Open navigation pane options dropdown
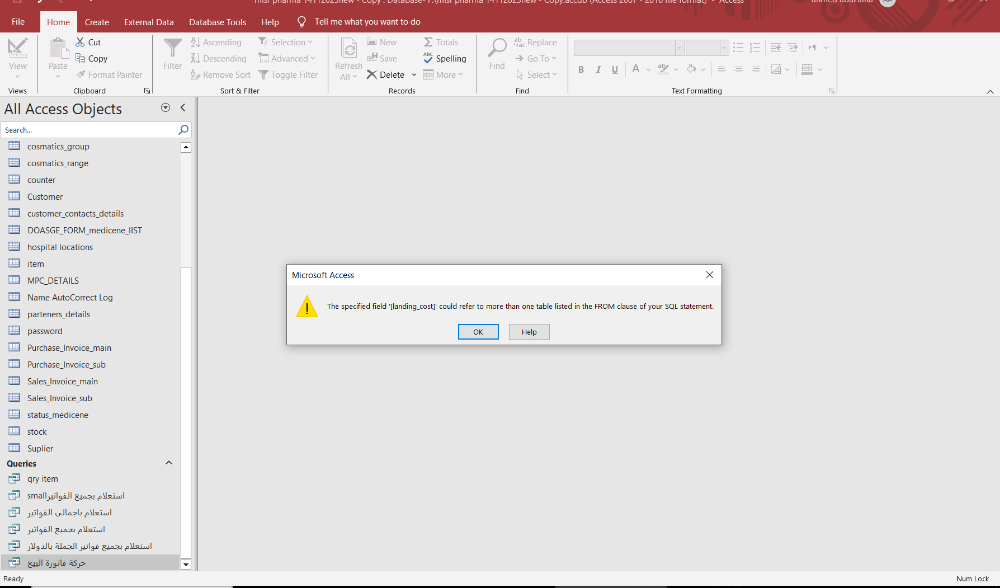The width and height of the screenshot is (1000, 588). click(165, 108)
